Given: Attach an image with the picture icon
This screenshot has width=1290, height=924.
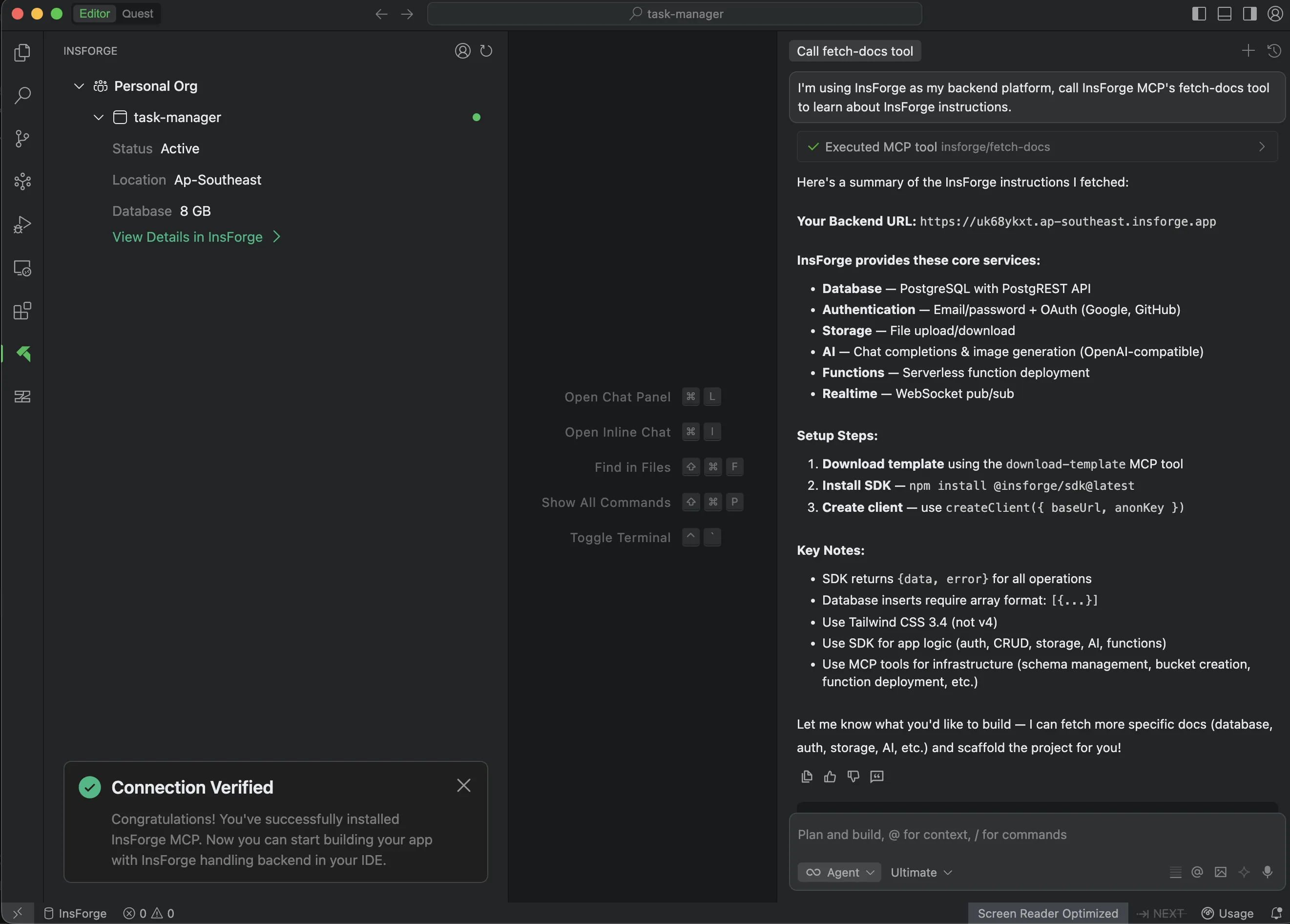Looking at the screenshot, I should click(x=1221, y=872).
